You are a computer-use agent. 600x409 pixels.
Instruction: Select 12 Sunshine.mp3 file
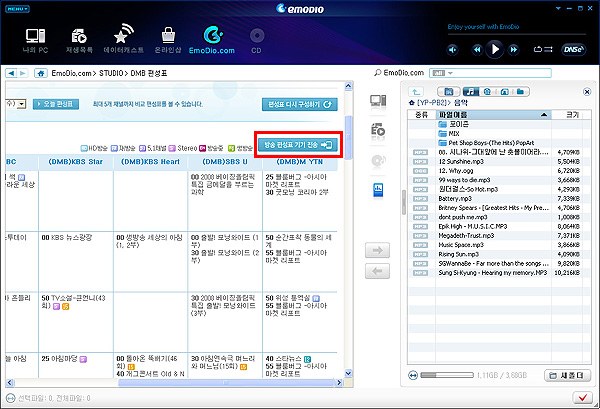tap(461, 161)
